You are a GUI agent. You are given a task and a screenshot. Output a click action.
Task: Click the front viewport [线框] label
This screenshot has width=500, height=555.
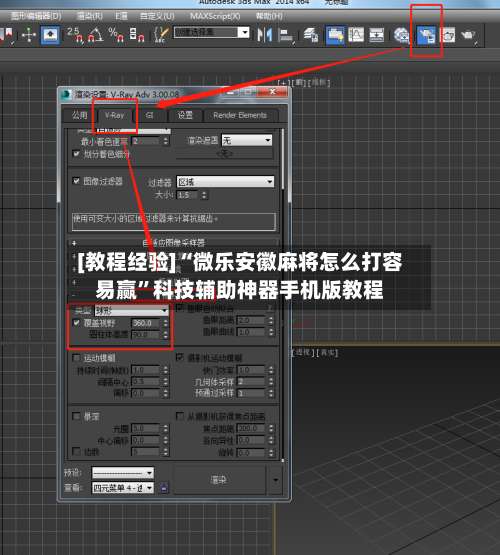point(319,83)
